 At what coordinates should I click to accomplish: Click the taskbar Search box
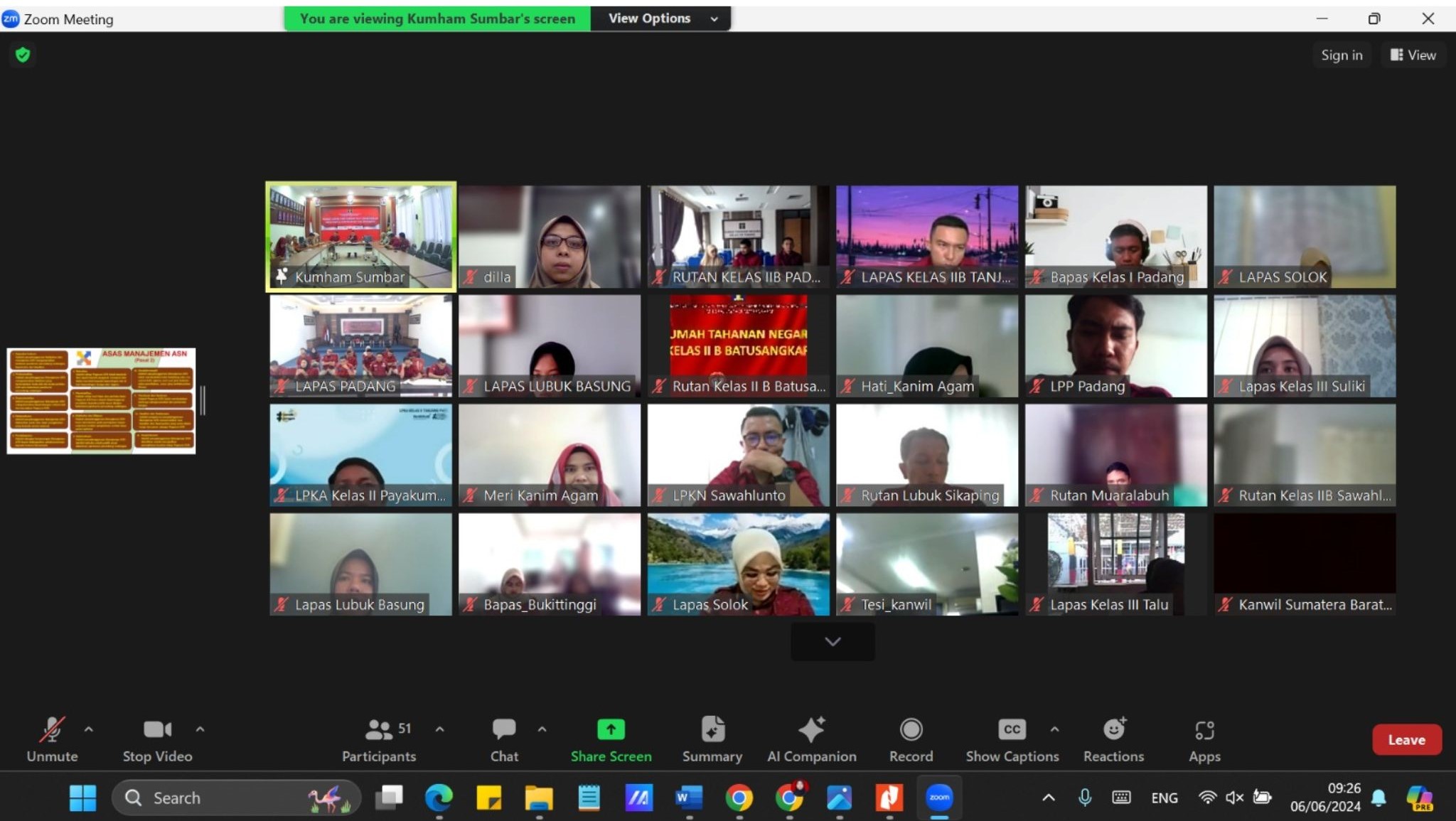pos(236,798)
